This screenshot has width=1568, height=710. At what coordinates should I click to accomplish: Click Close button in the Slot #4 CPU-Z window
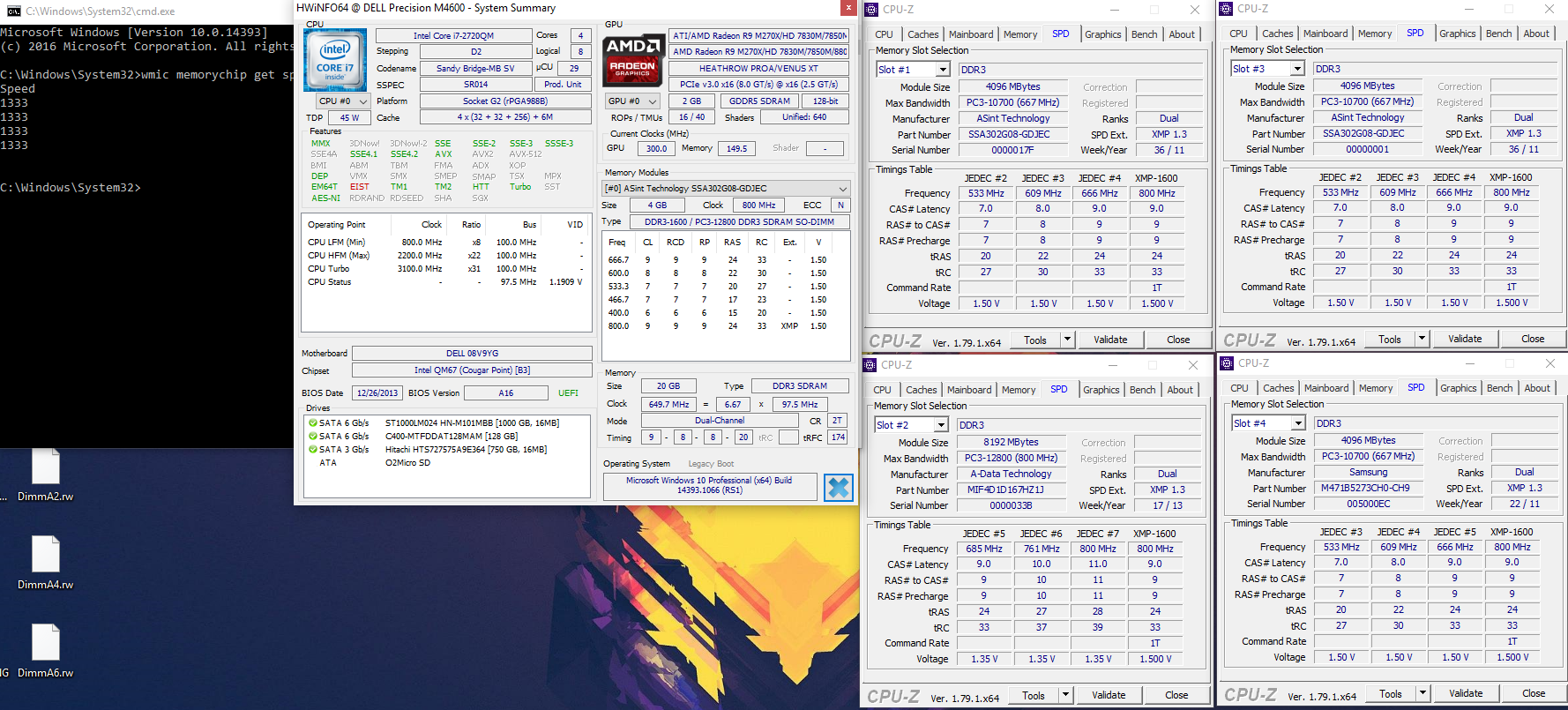[1534, 693]
